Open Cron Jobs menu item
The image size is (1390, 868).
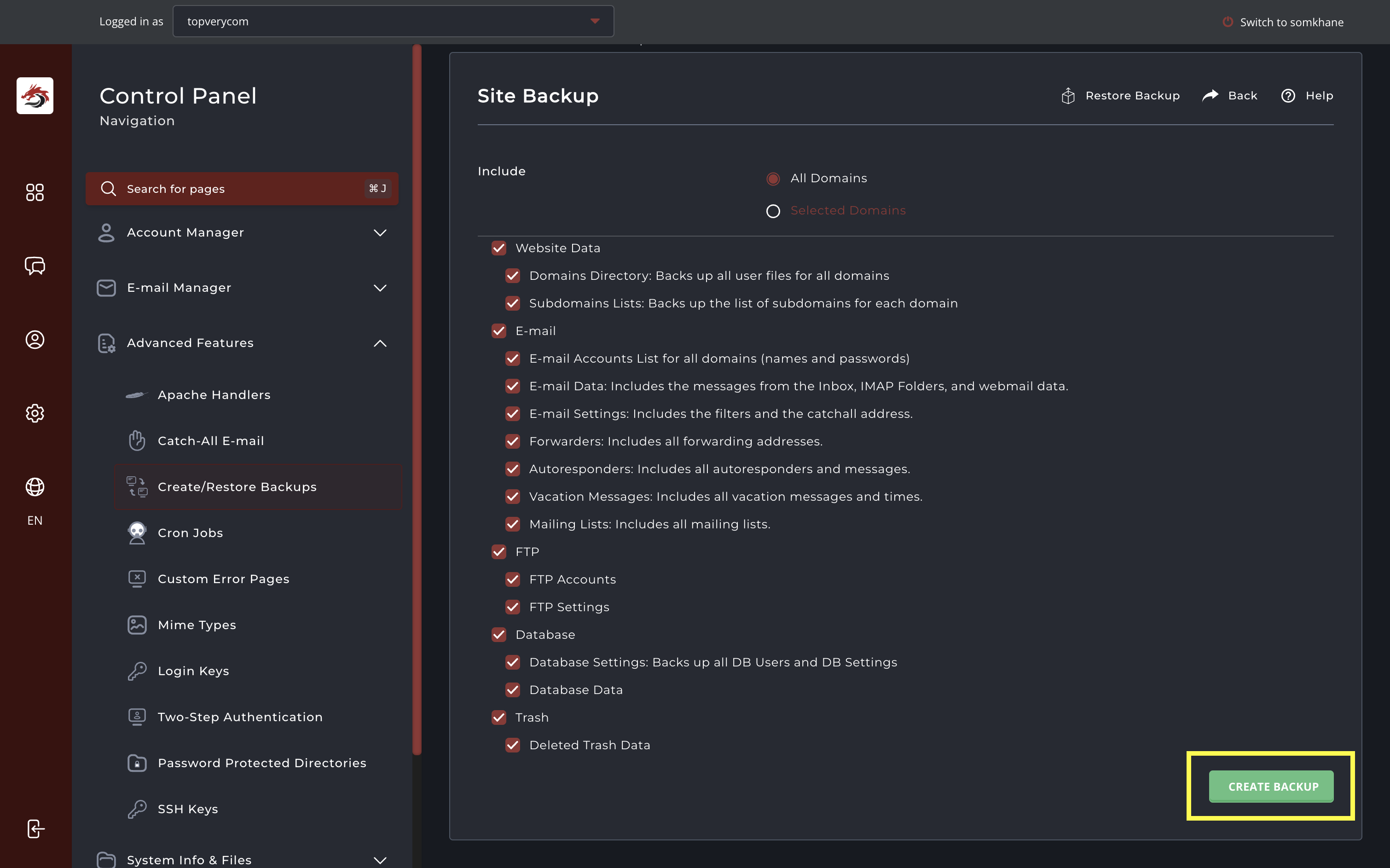[190, 533]
